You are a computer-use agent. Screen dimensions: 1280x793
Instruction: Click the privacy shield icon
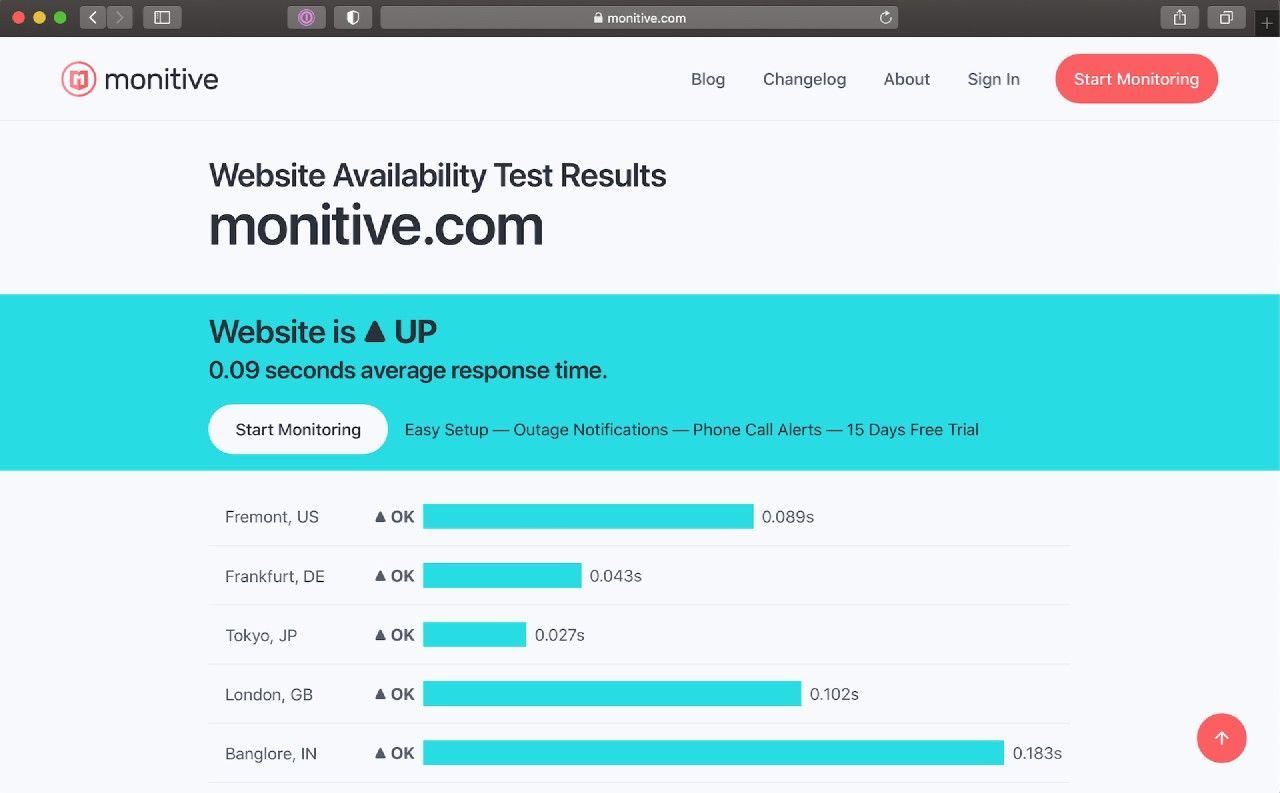pyautogui.click(x=352, y=17)
